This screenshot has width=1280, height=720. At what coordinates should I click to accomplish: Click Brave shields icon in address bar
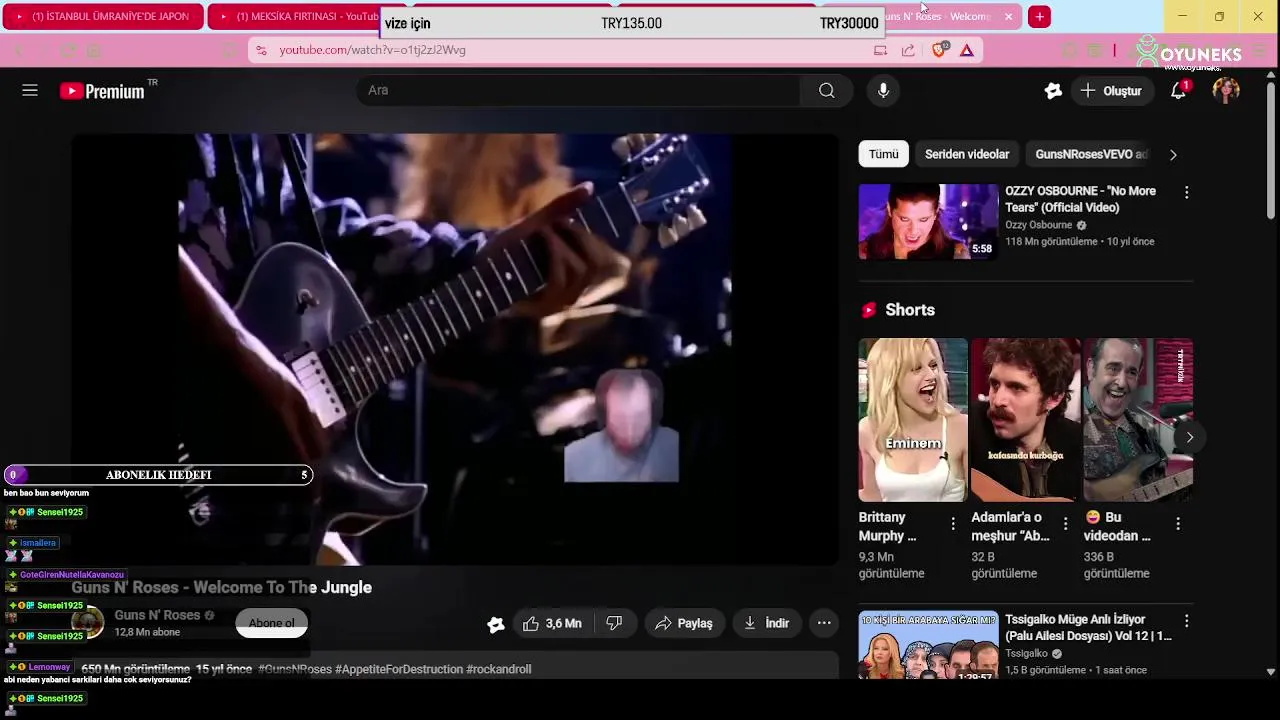tap(939, 49)
